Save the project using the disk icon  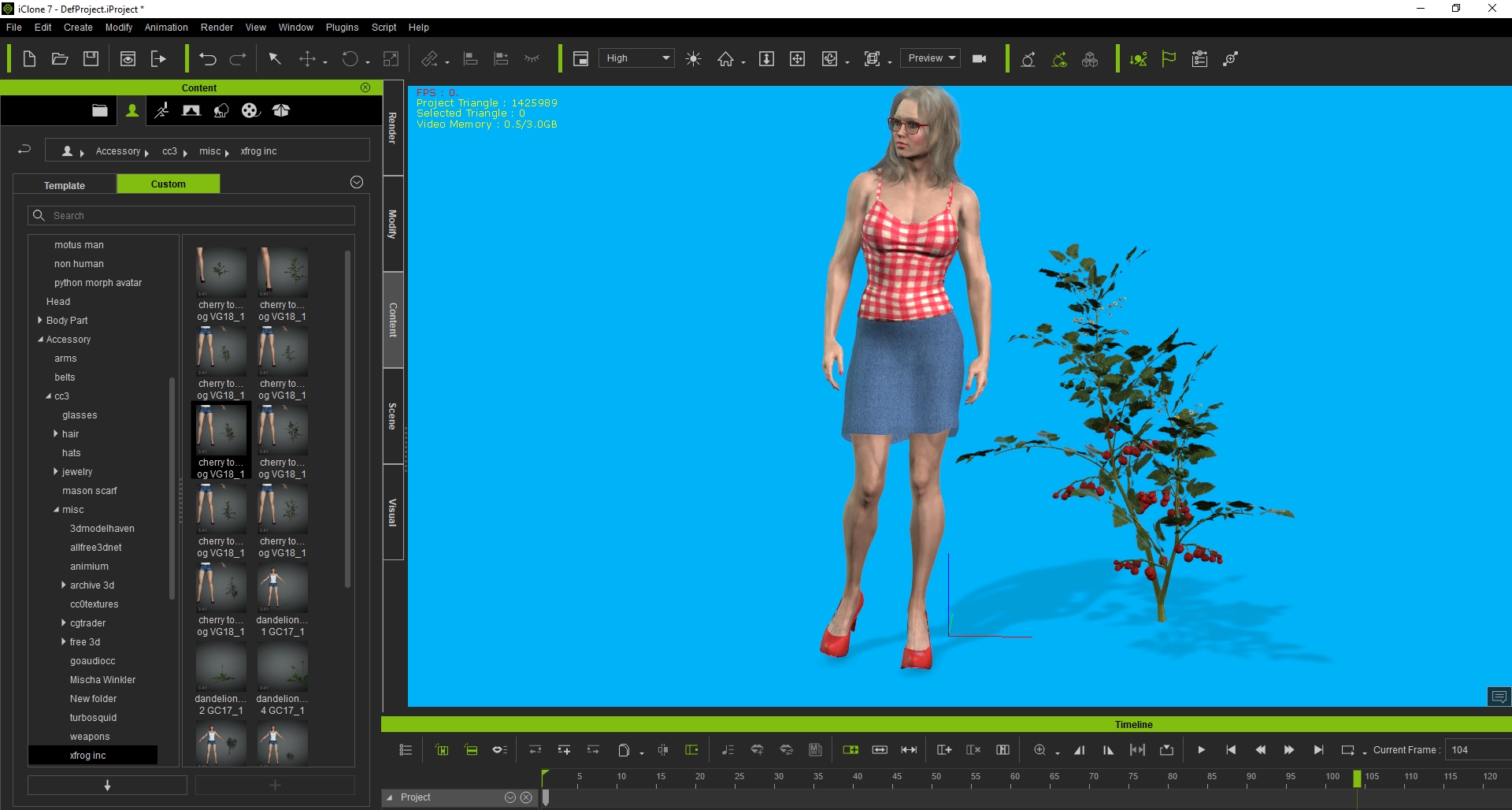coord(91,59)
